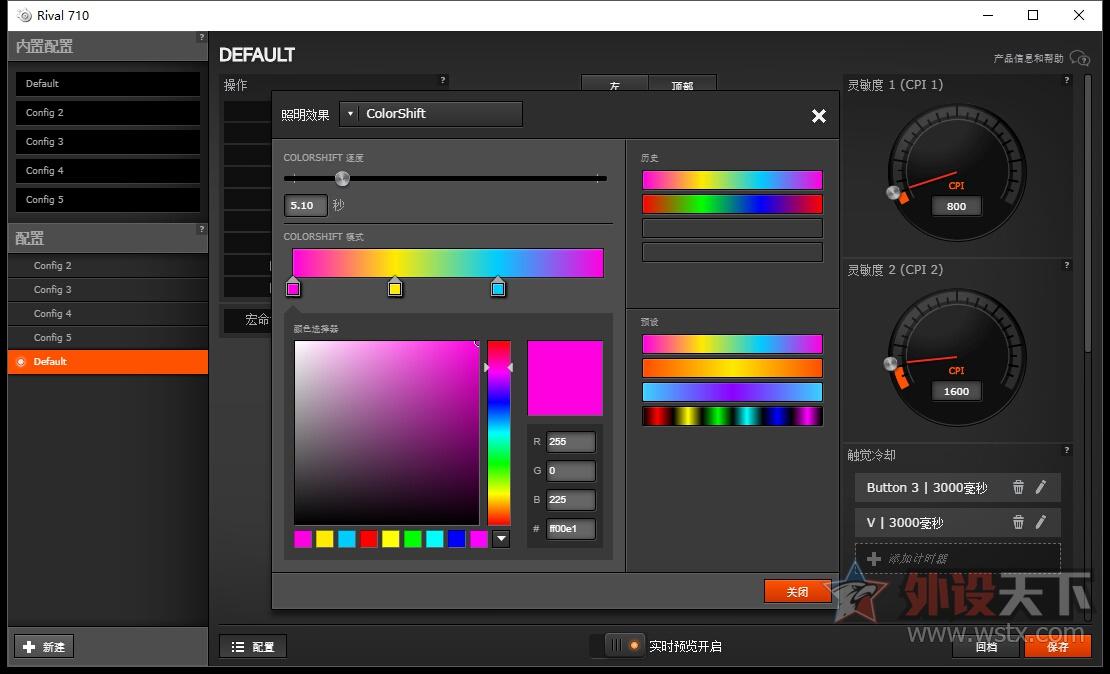Click the help icon for 灵敏度 1
The width and height of the screenshot is (1110, 674).
coord(1067,80)
